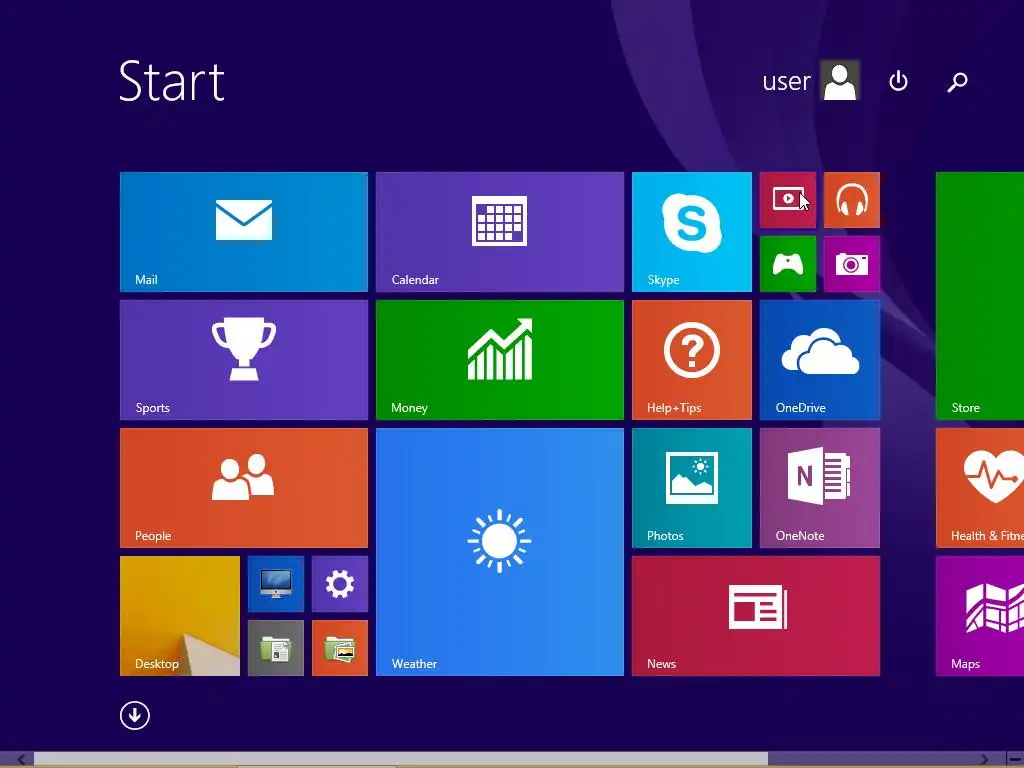Open the This PC monitor tile
Image resolution: width=1024 pixels, height=768 pixels.
(276, 584)
